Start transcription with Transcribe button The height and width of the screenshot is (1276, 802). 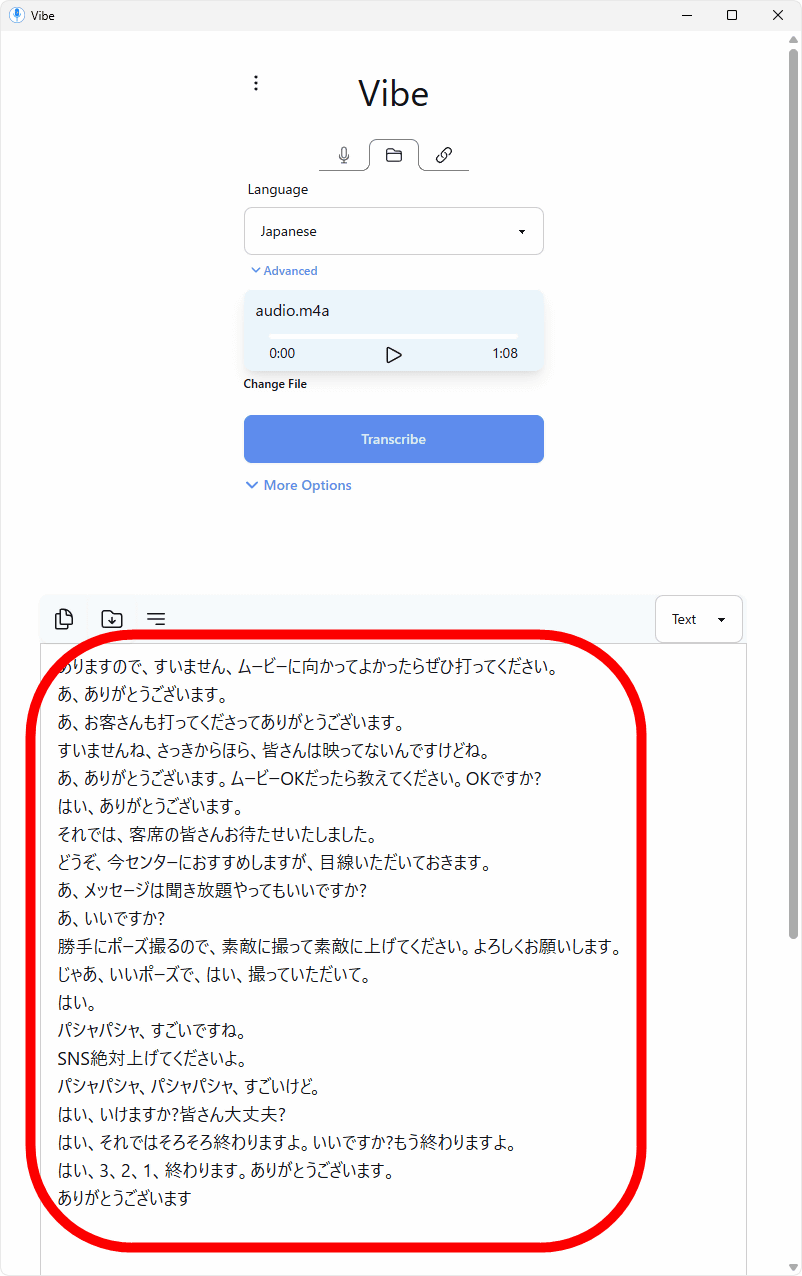[x=394, y=439]
